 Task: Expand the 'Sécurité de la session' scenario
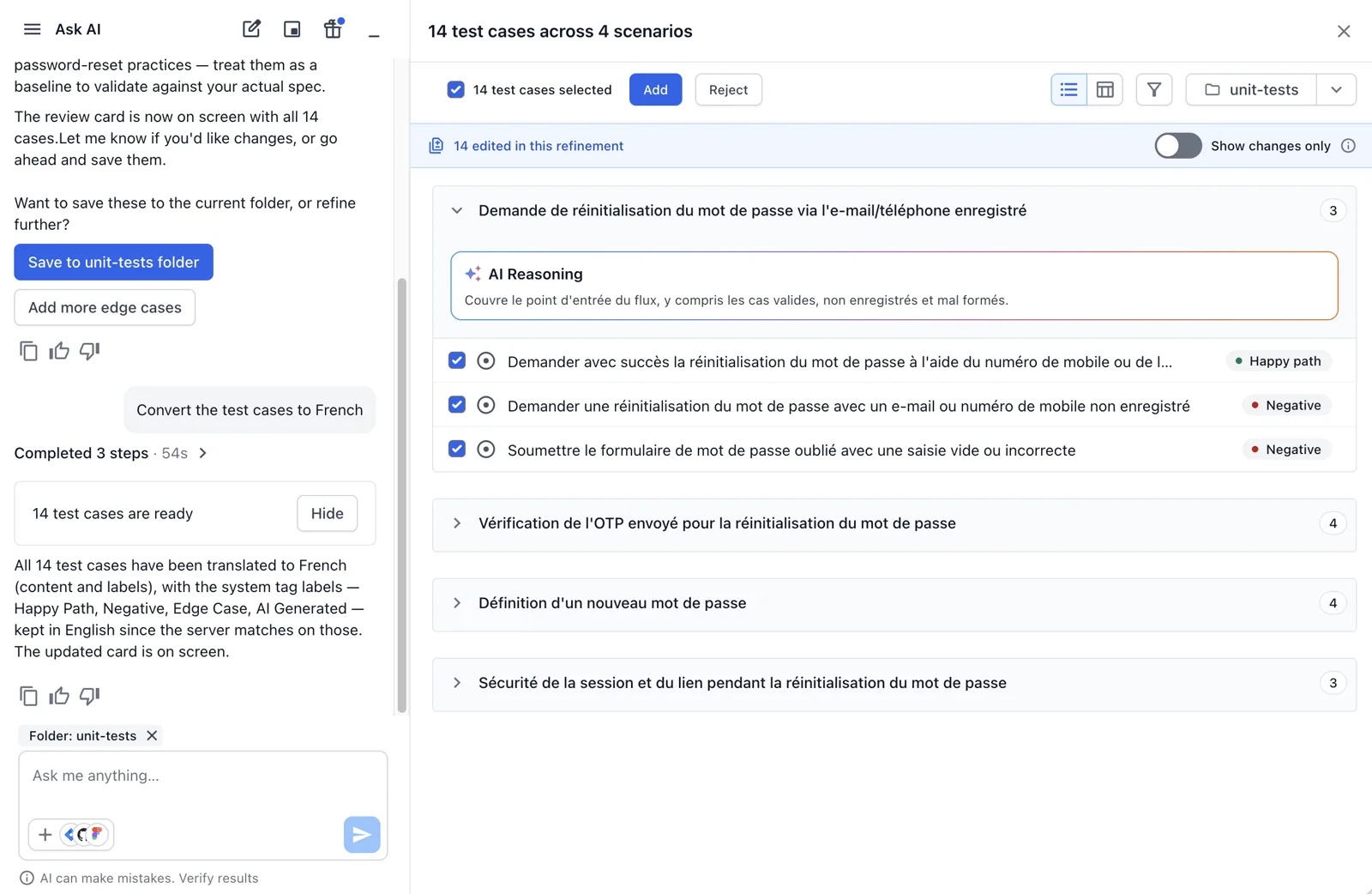(457, 683)
